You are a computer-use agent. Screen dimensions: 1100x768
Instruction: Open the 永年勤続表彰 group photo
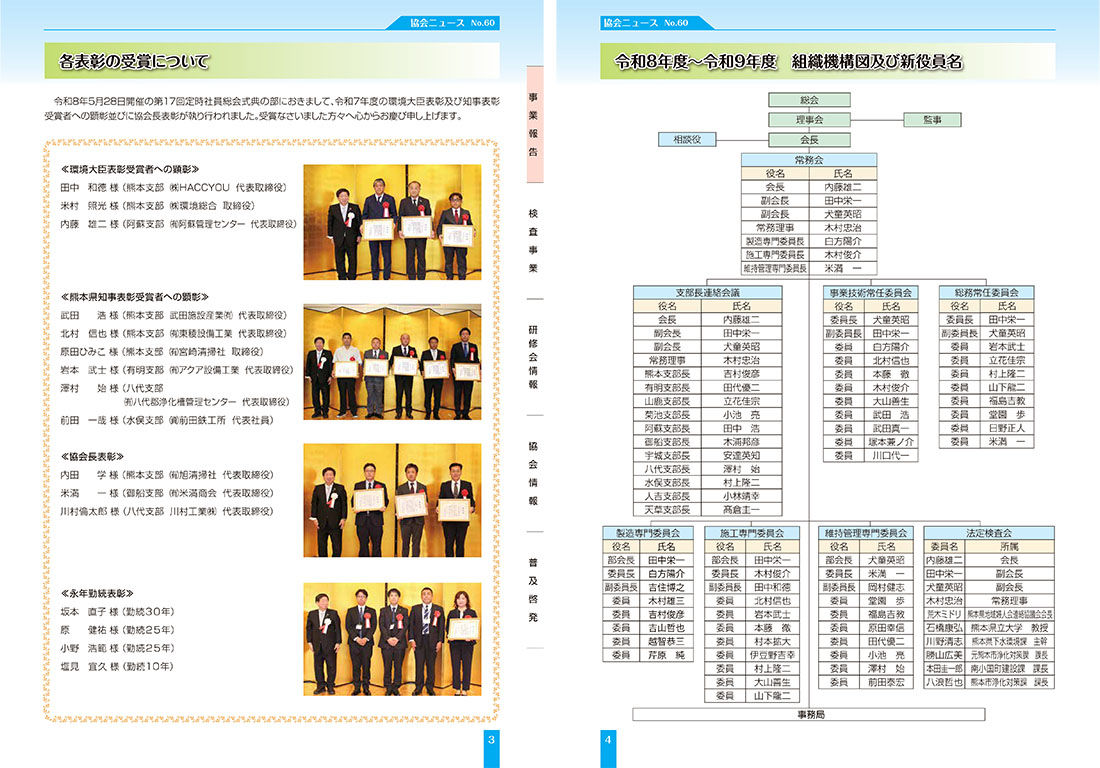point(392,639)
